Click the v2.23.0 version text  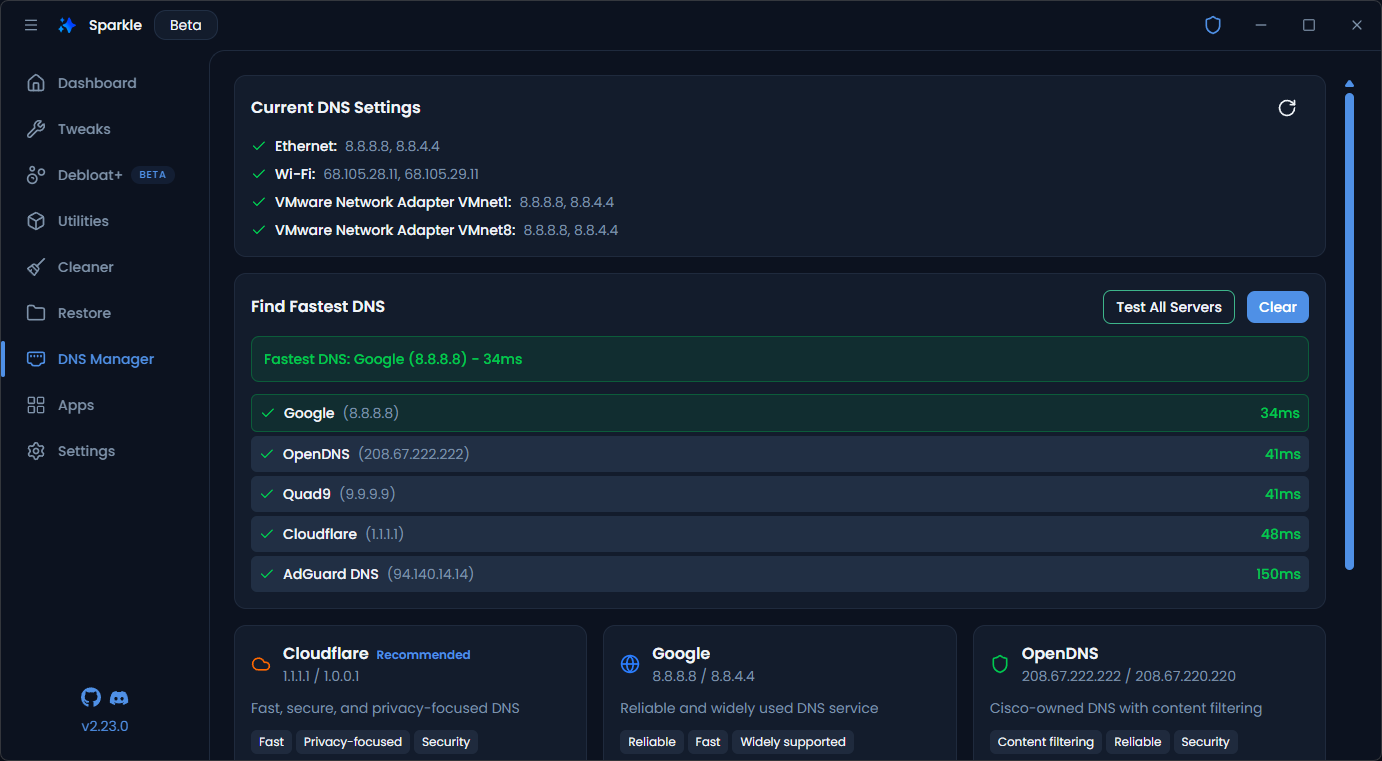105,726
